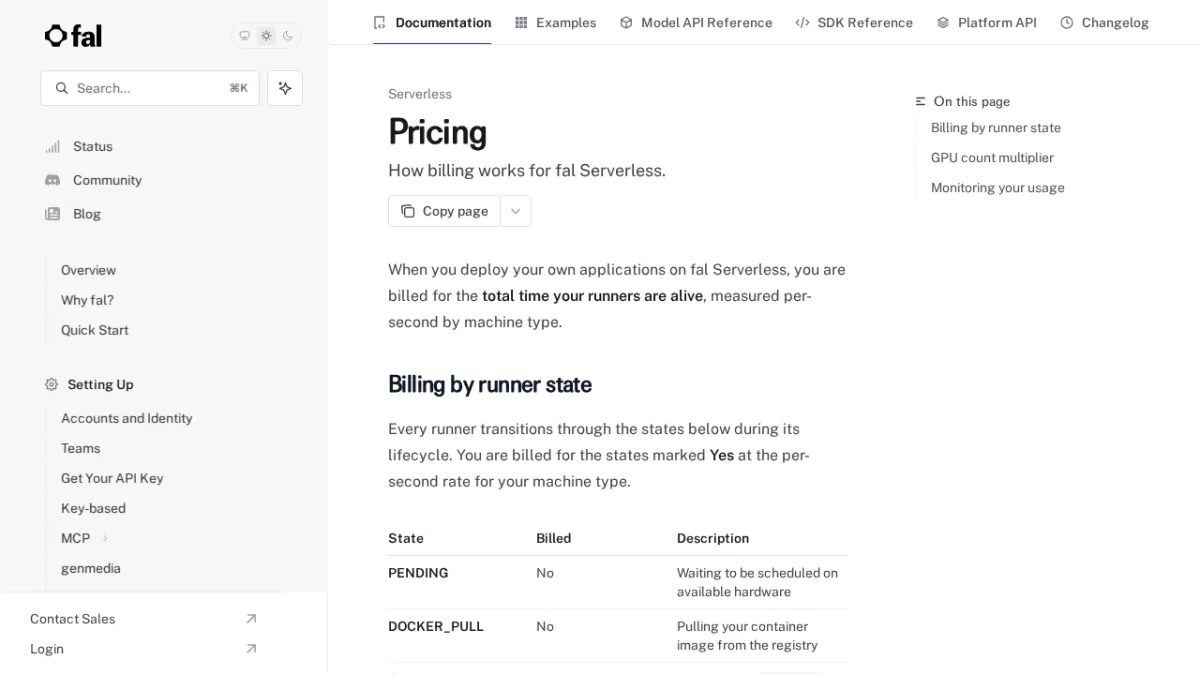Image resolution: width=1200 pixels, height=675 pixels.
Task: Click the Description column header
Action: pyautogui.click(x=713, y=538)
